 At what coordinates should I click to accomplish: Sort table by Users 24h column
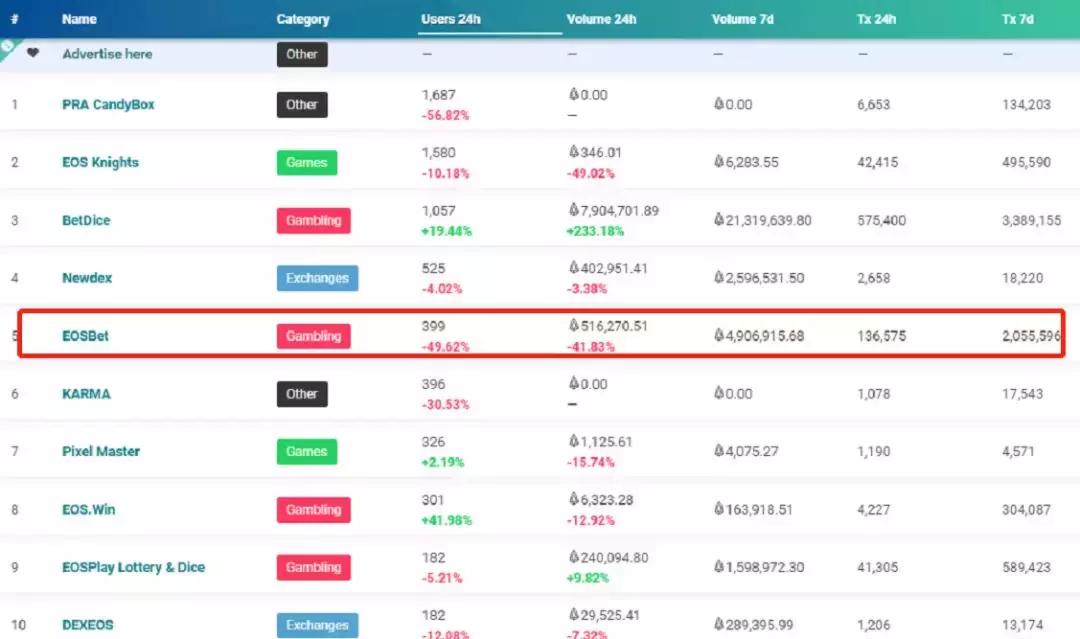450,19
